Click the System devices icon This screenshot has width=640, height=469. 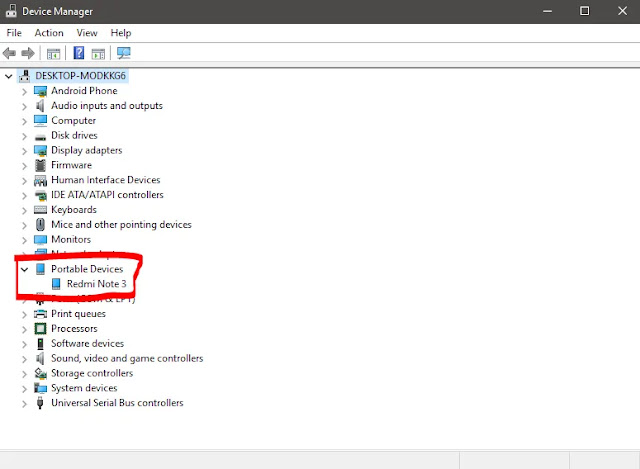[40, 388]
